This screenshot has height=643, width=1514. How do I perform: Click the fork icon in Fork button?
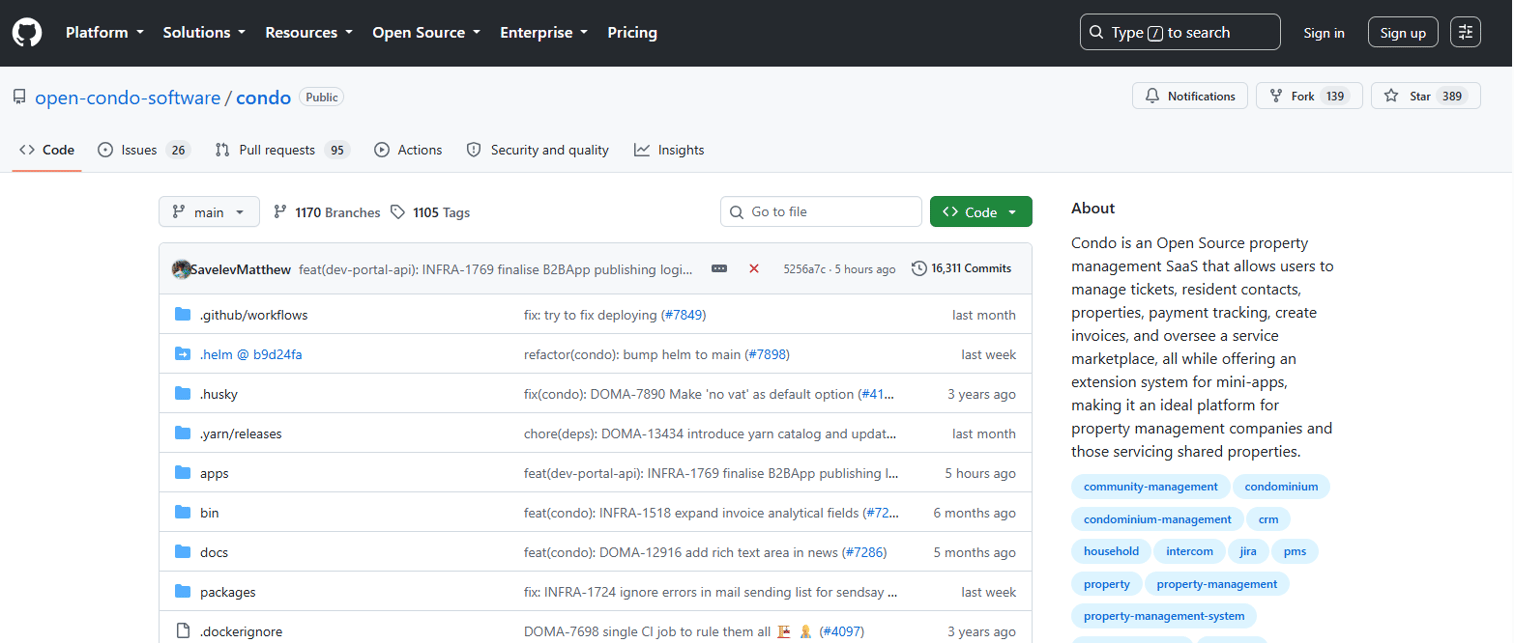1275,96
